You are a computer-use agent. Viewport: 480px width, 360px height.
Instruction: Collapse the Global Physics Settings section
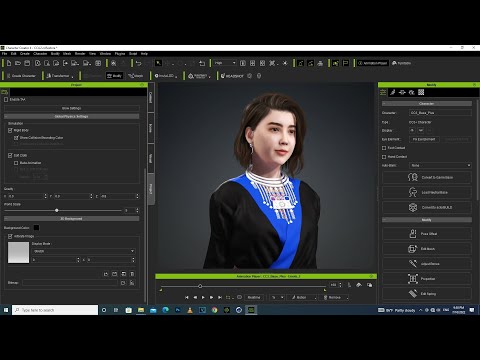71,116
